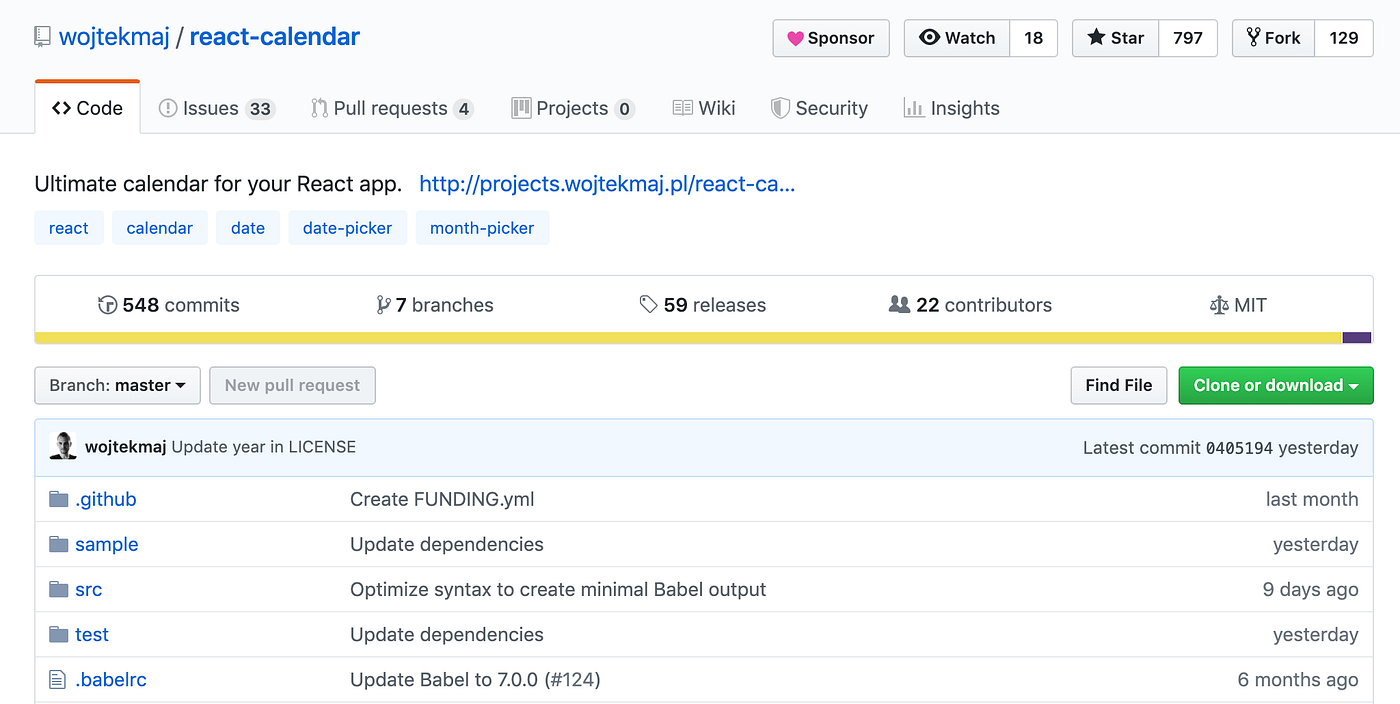Click the purple language bar segment
1400x704 pixels.
pyautogui.click(x=1357, y=338)
